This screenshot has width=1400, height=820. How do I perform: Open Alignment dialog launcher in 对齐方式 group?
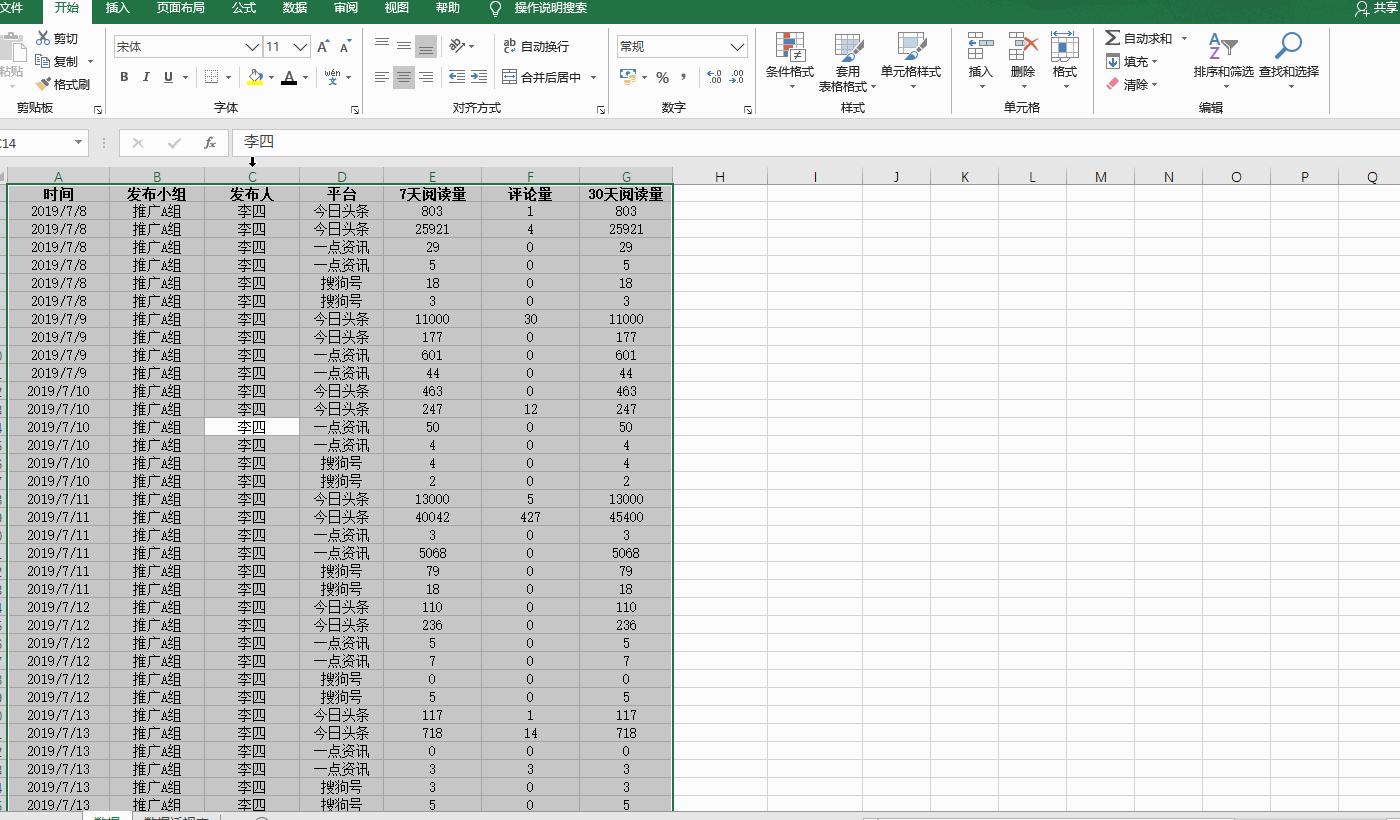pyautogui.click(x=601, y=109)
